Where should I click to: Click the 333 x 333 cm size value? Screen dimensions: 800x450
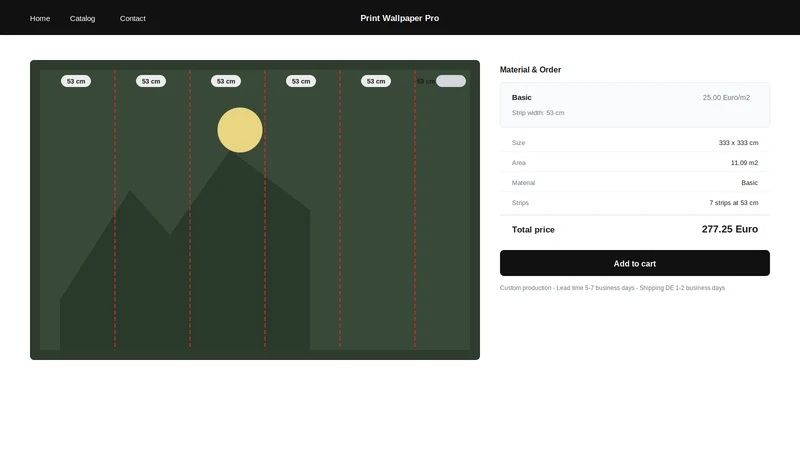click(738, 143)
